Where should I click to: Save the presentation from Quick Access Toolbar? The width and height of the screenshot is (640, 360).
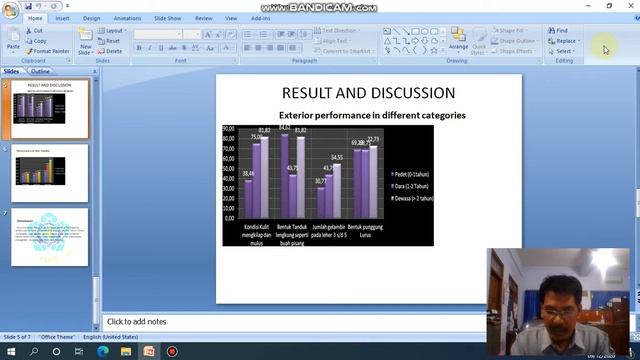point(28,6)
